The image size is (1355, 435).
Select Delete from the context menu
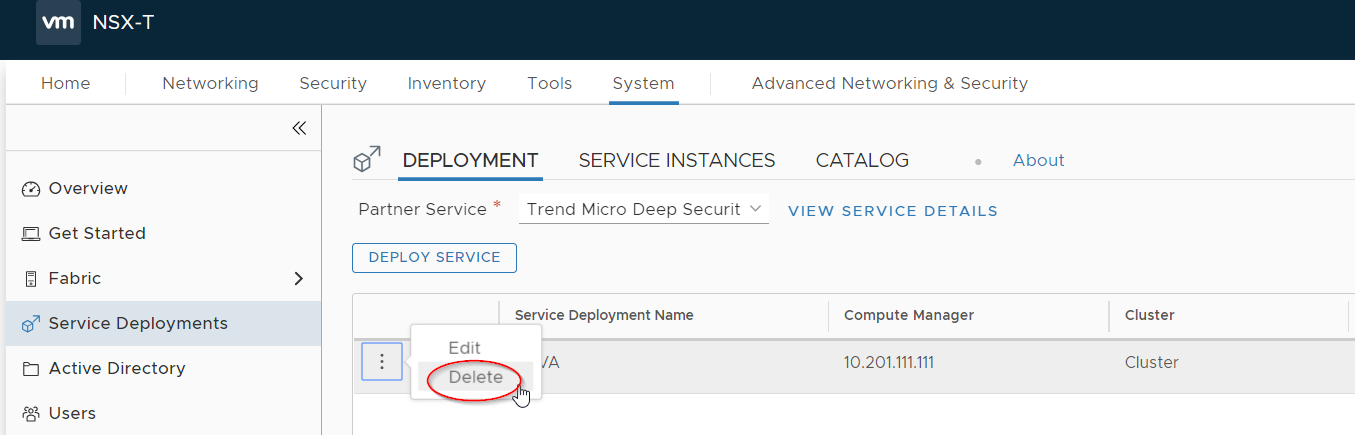point(475,378)
